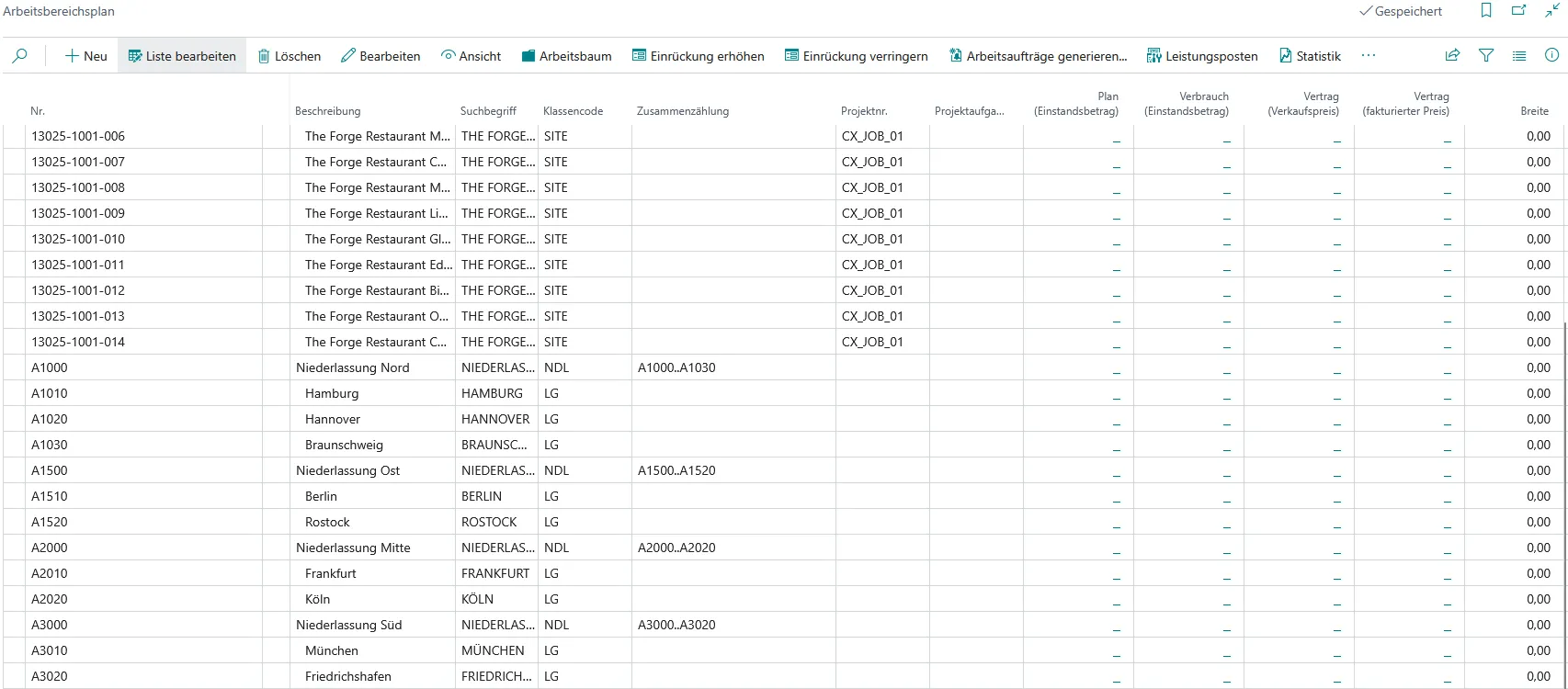The height and width of the screenshot is (689, 1568).
Task: Click the Projektnr. column header
Action: pos(864,111)
